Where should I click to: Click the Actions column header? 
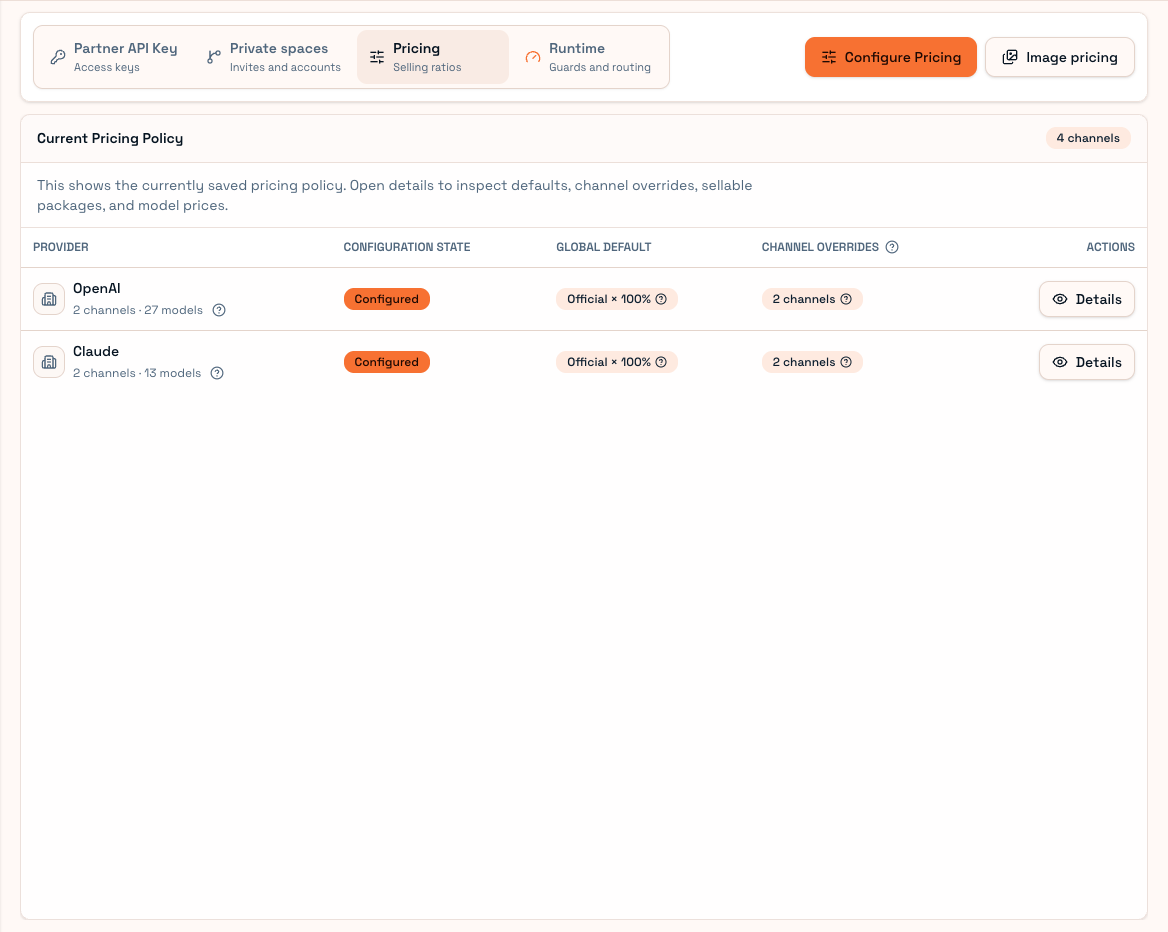1110,247
